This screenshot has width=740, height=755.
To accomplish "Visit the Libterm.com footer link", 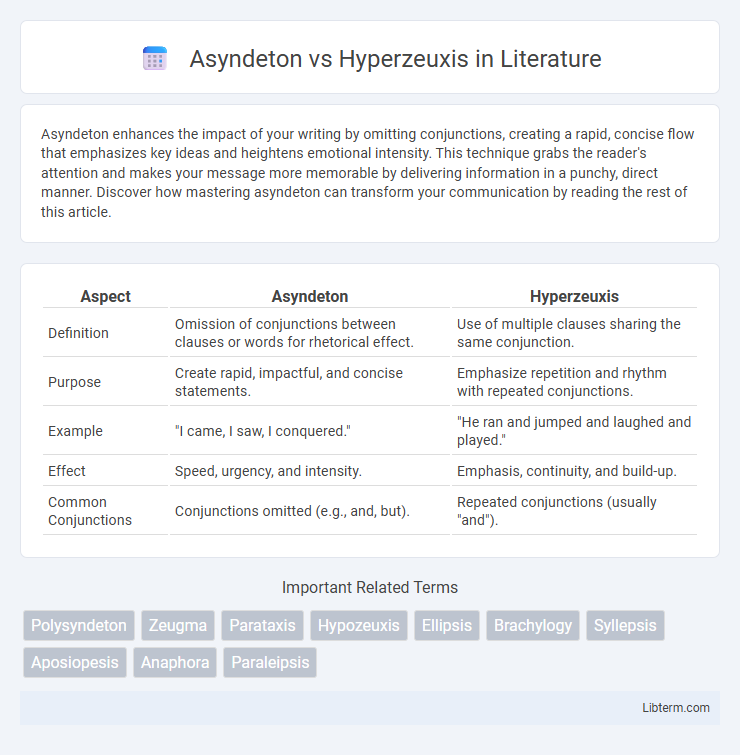I will [x=675, y=708].
